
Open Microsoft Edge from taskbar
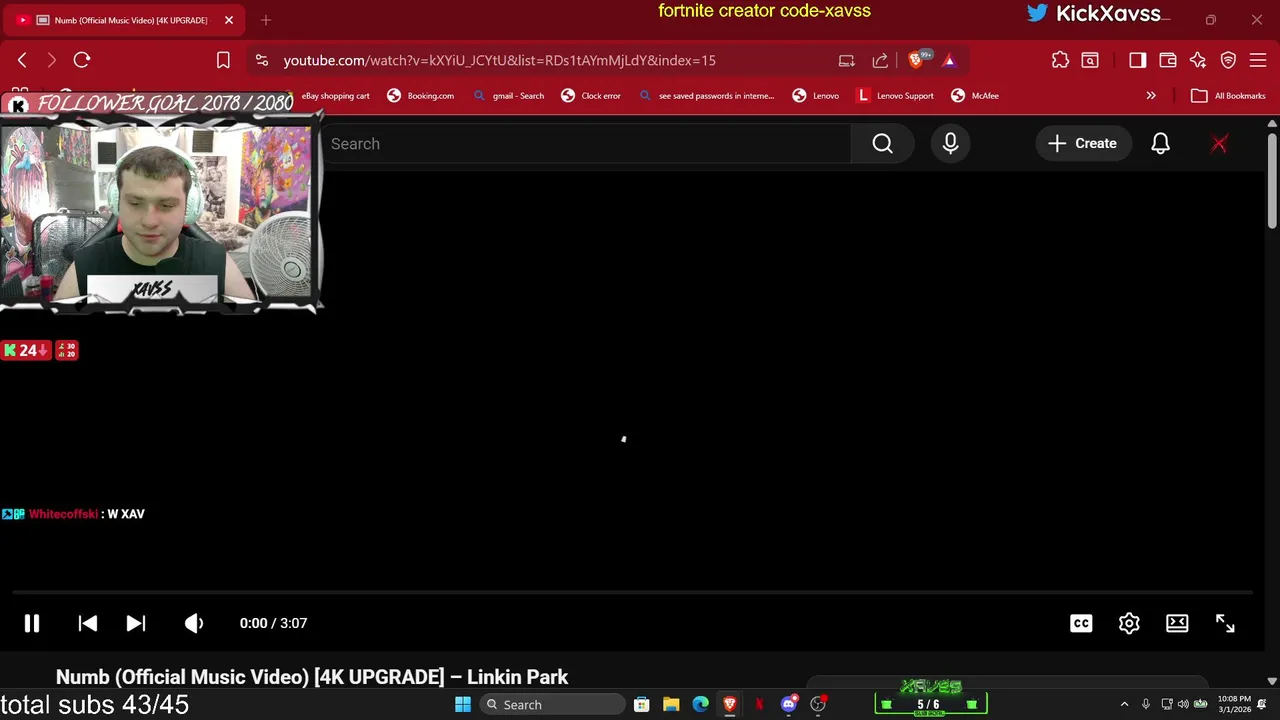[701, 705]
